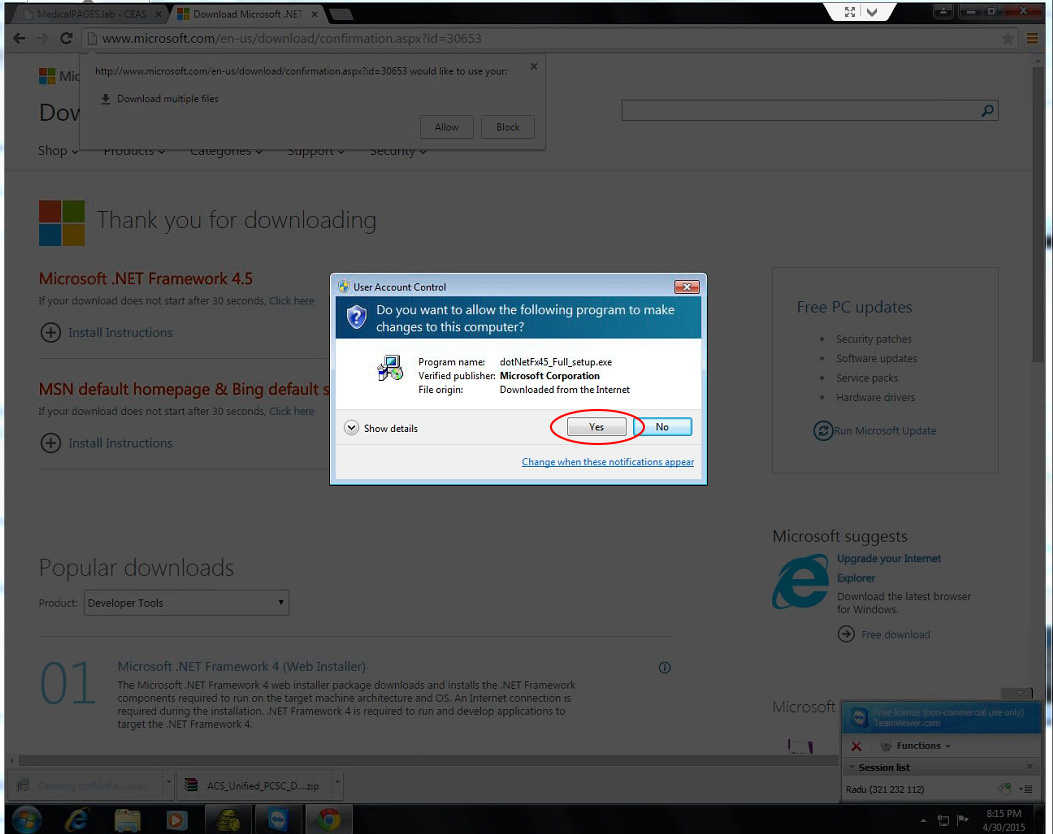The width and height of the screenshot is (1053, 834).
Task: Close the TeamViewer Session list panel
Action: (1029, 766)
